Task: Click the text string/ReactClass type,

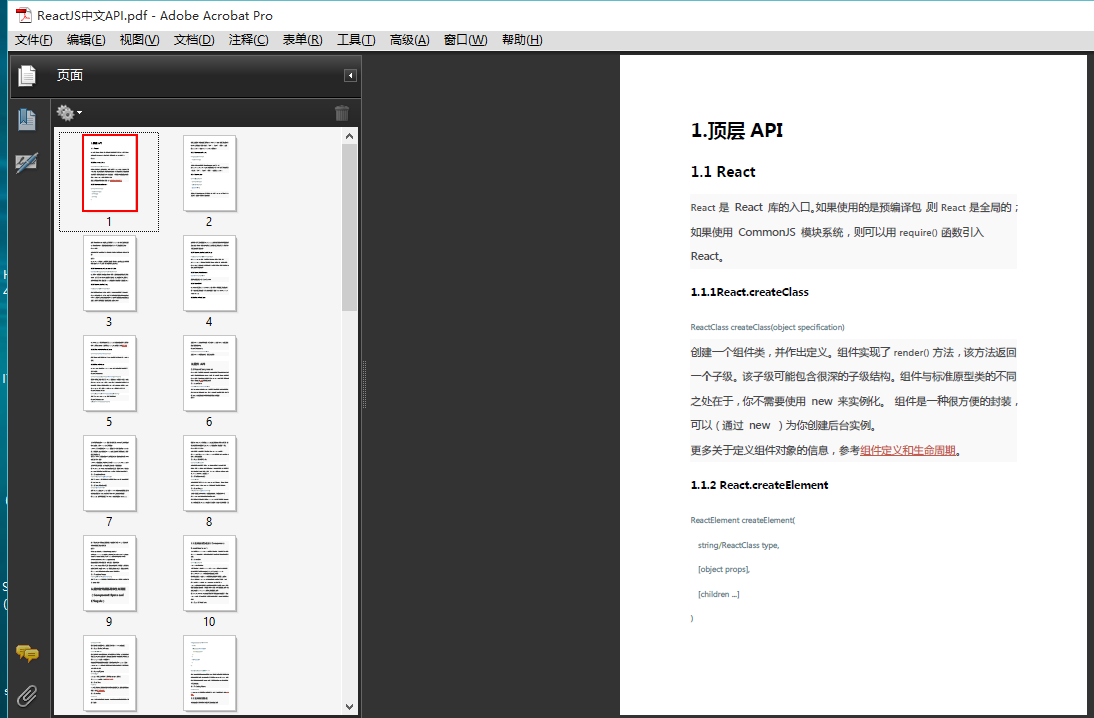Action: point(738,545)
